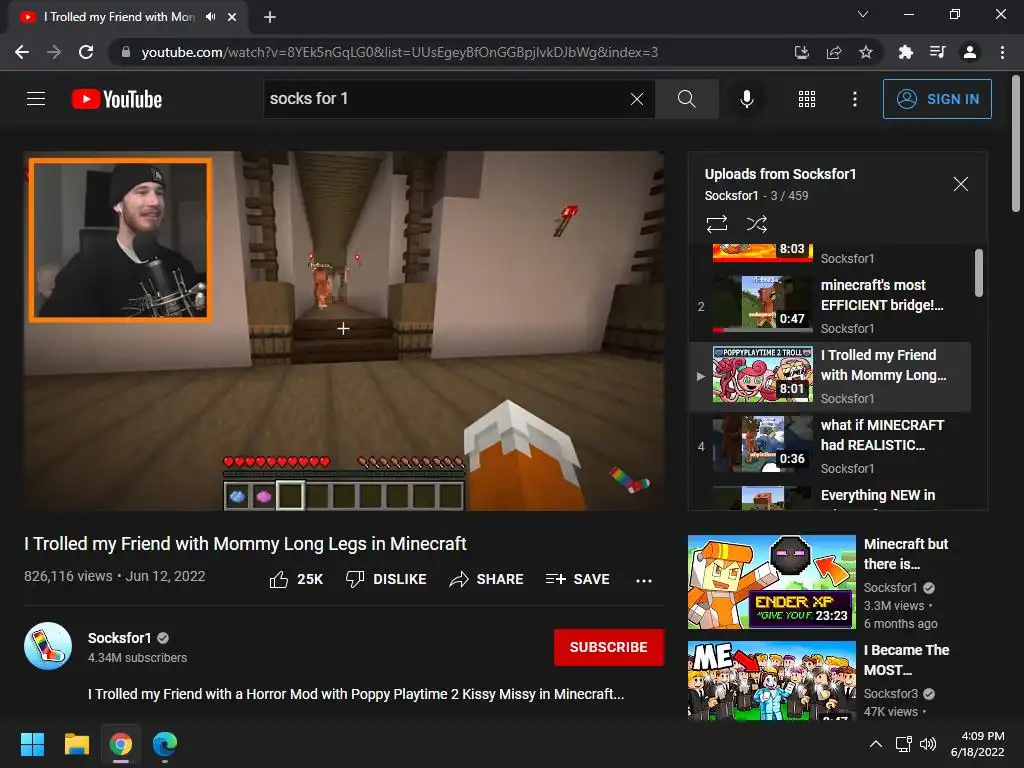Go to YouTube home via logo
Screen dimensions: 1024x768
(x=117, y=99)
